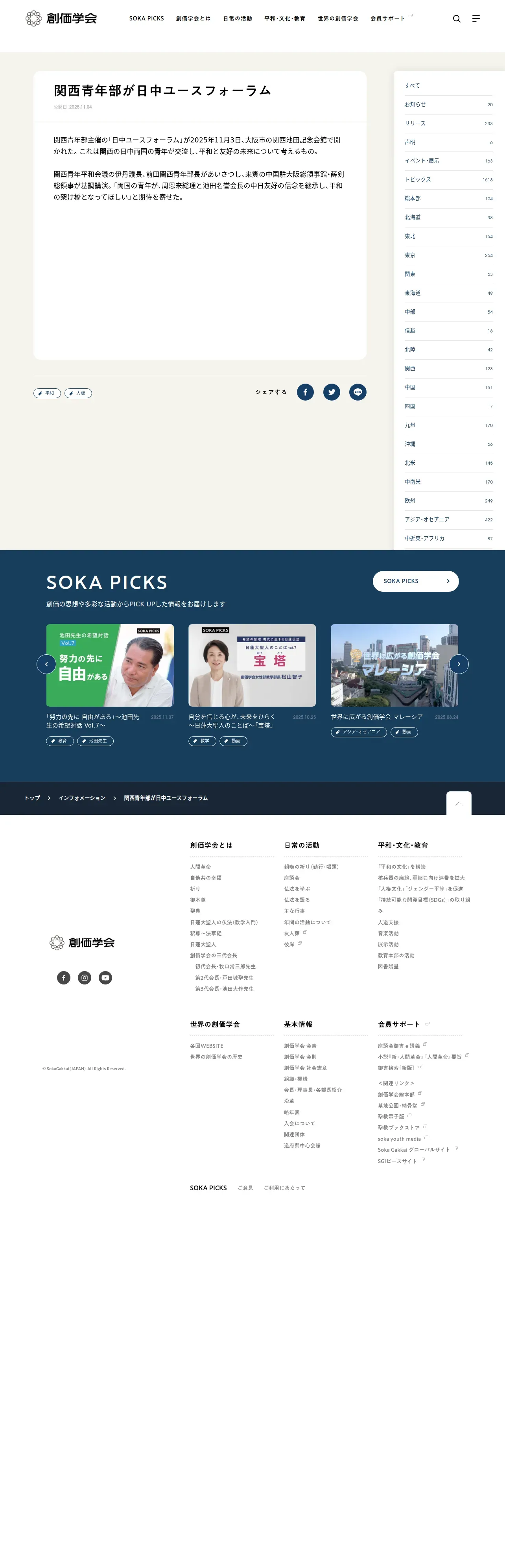Share article via LINE icon

click(x=358, y=392)
